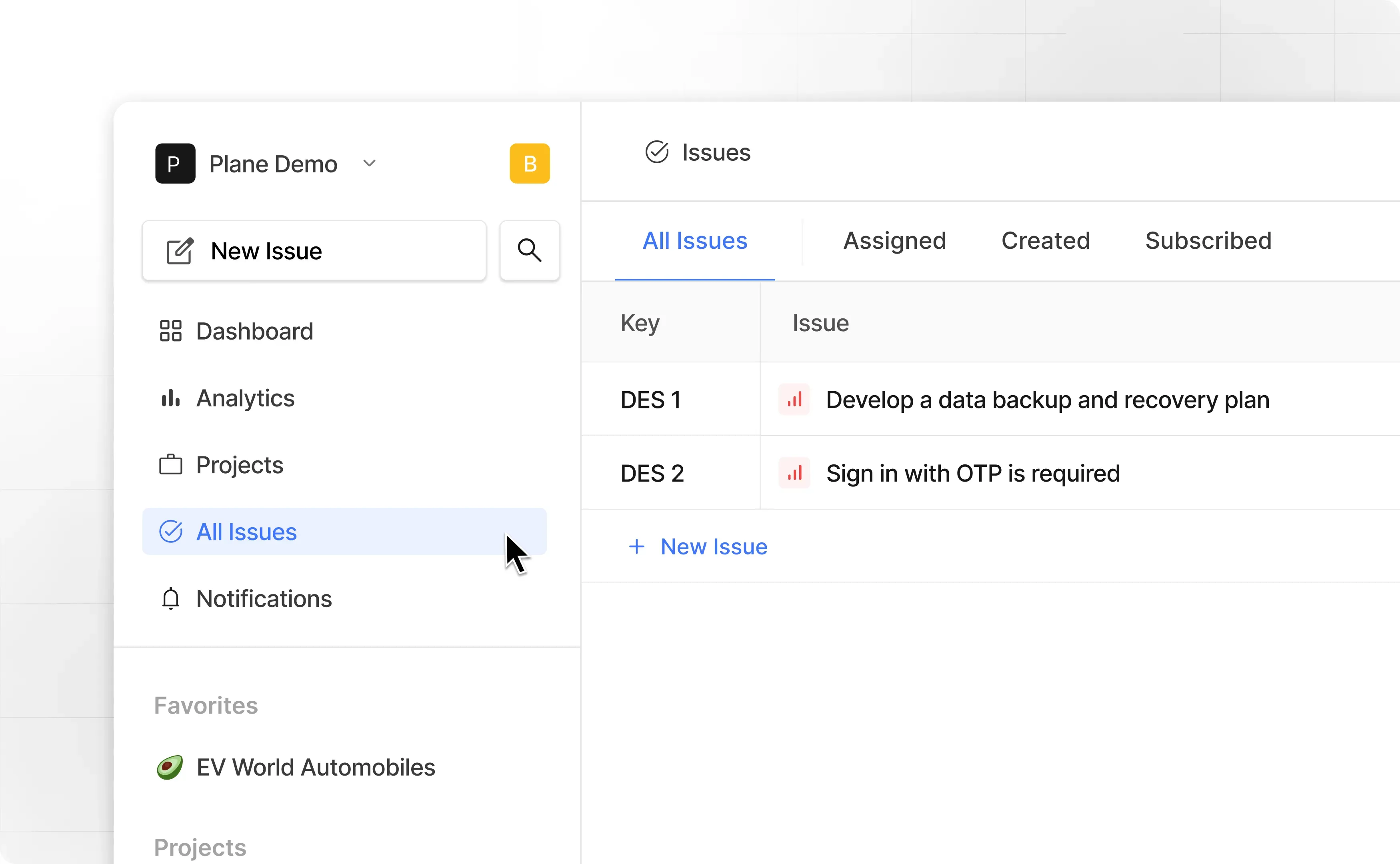Click the New Issue sidebar button
Screen dimensions: 1400x864
314,250
